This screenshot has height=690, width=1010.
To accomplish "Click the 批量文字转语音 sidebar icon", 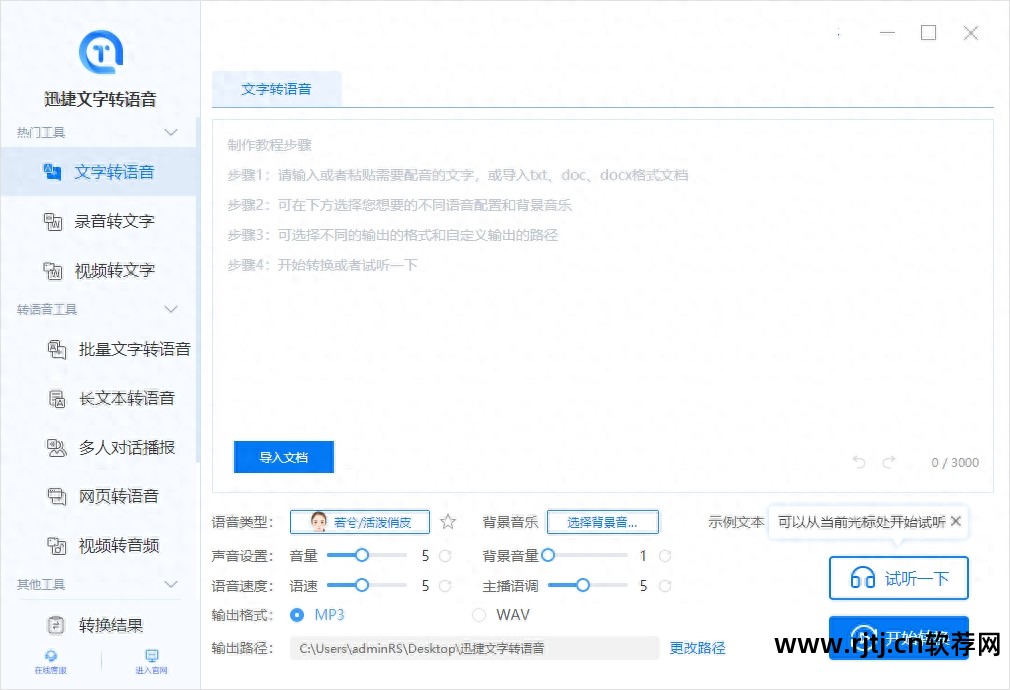I will click(x=57, y=350).
